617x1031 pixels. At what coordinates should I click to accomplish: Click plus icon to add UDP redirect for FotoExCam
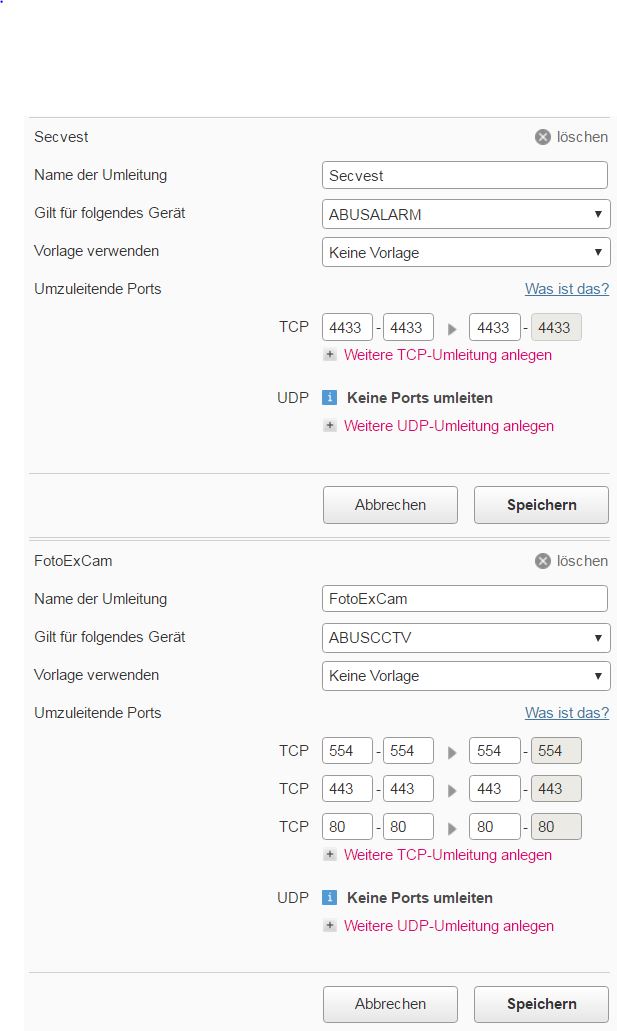pos(330,926)
